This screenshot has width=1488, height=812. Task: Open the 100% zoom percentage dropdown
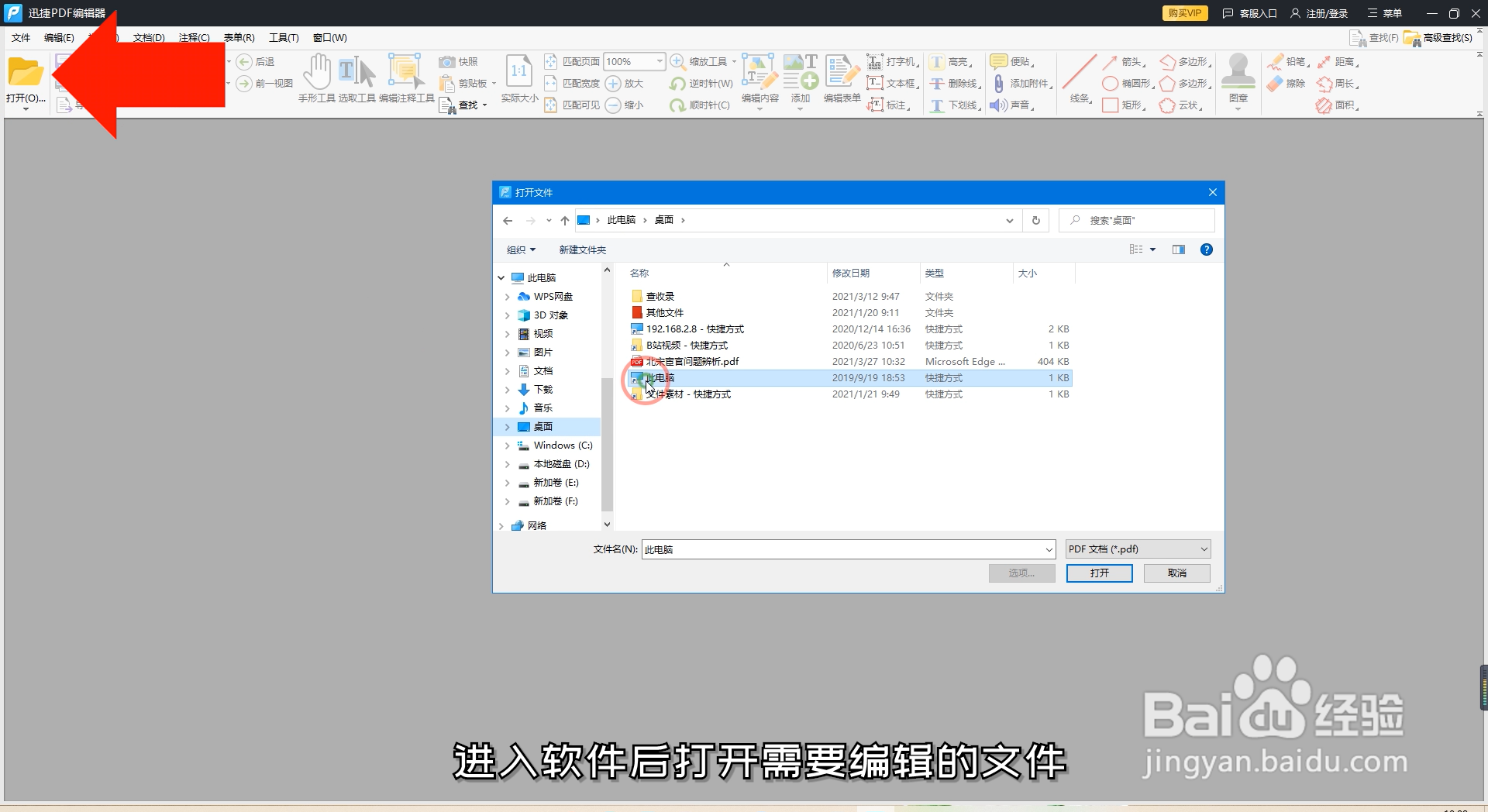coord(660,61)
